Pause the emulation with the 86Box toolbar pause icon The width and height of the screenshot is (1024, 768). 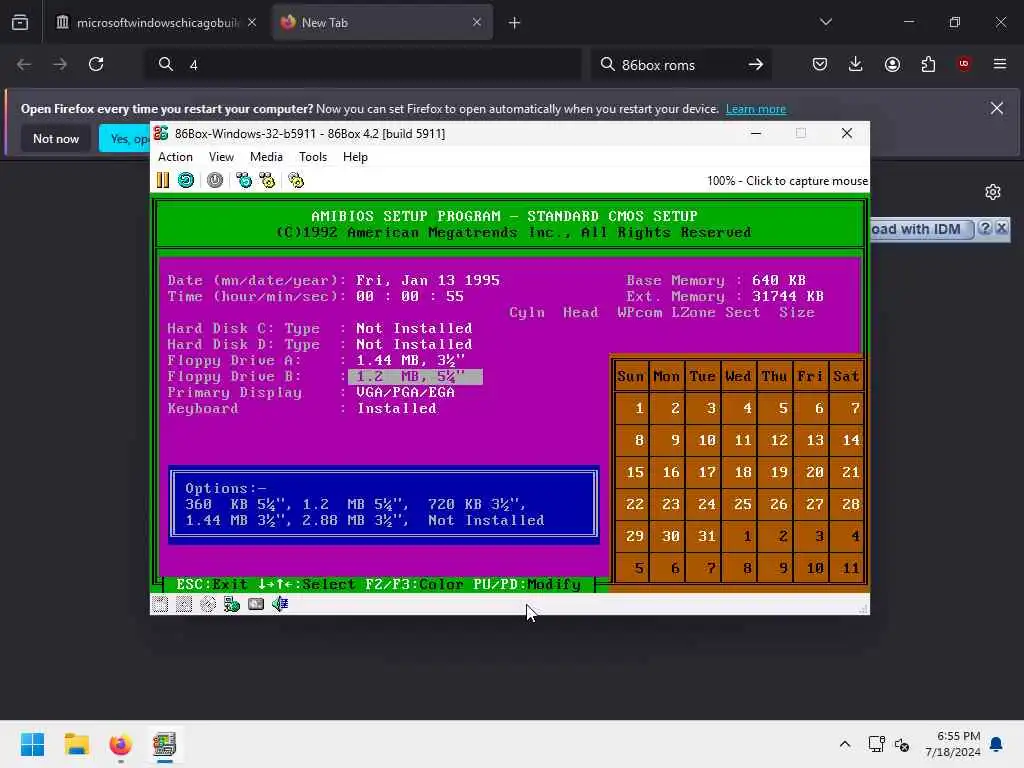point(163,180)
